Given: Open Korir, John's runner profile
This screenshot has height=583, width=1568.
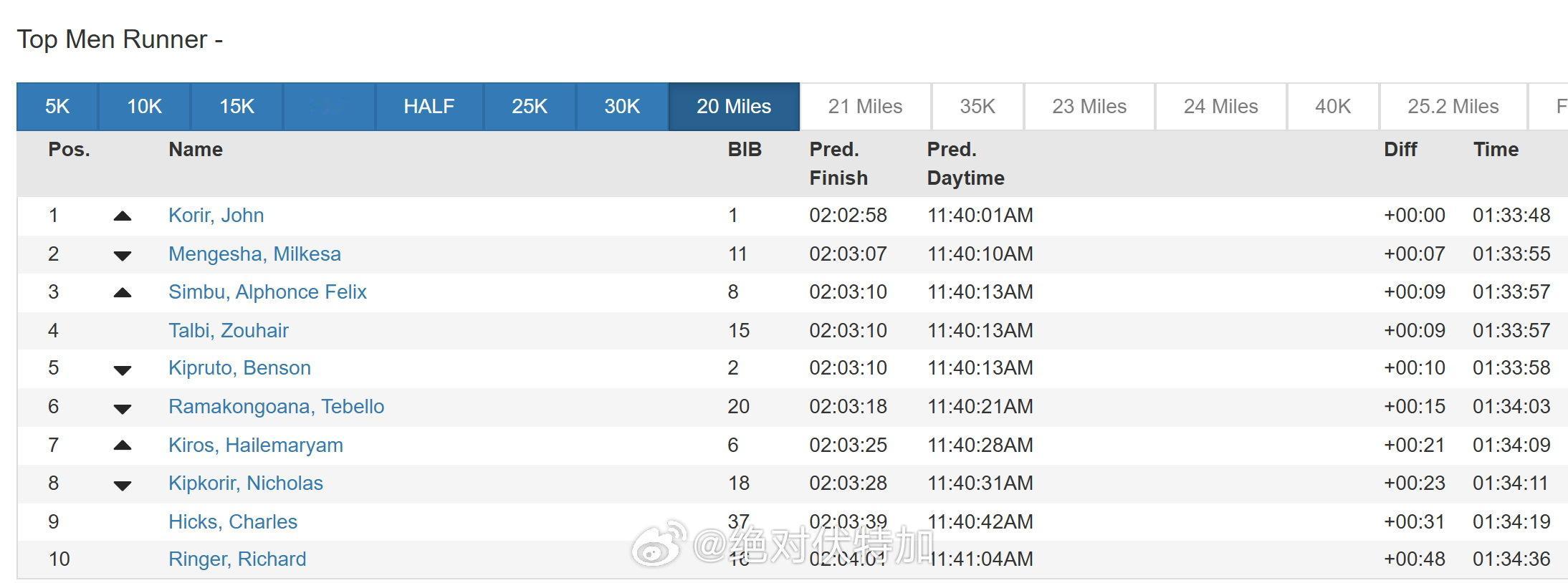Looking at the screenshot, I should pyautogui.click(x=216, y=216).
